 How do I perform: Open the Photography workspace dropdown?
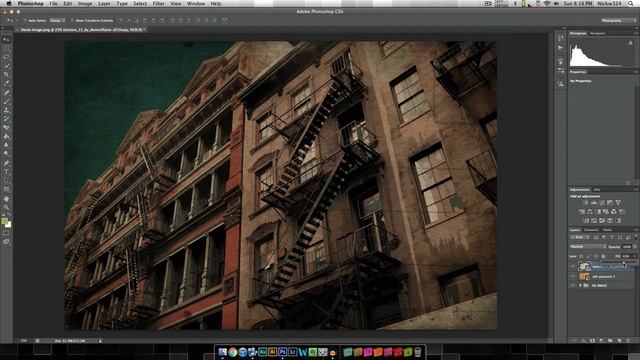618,20
